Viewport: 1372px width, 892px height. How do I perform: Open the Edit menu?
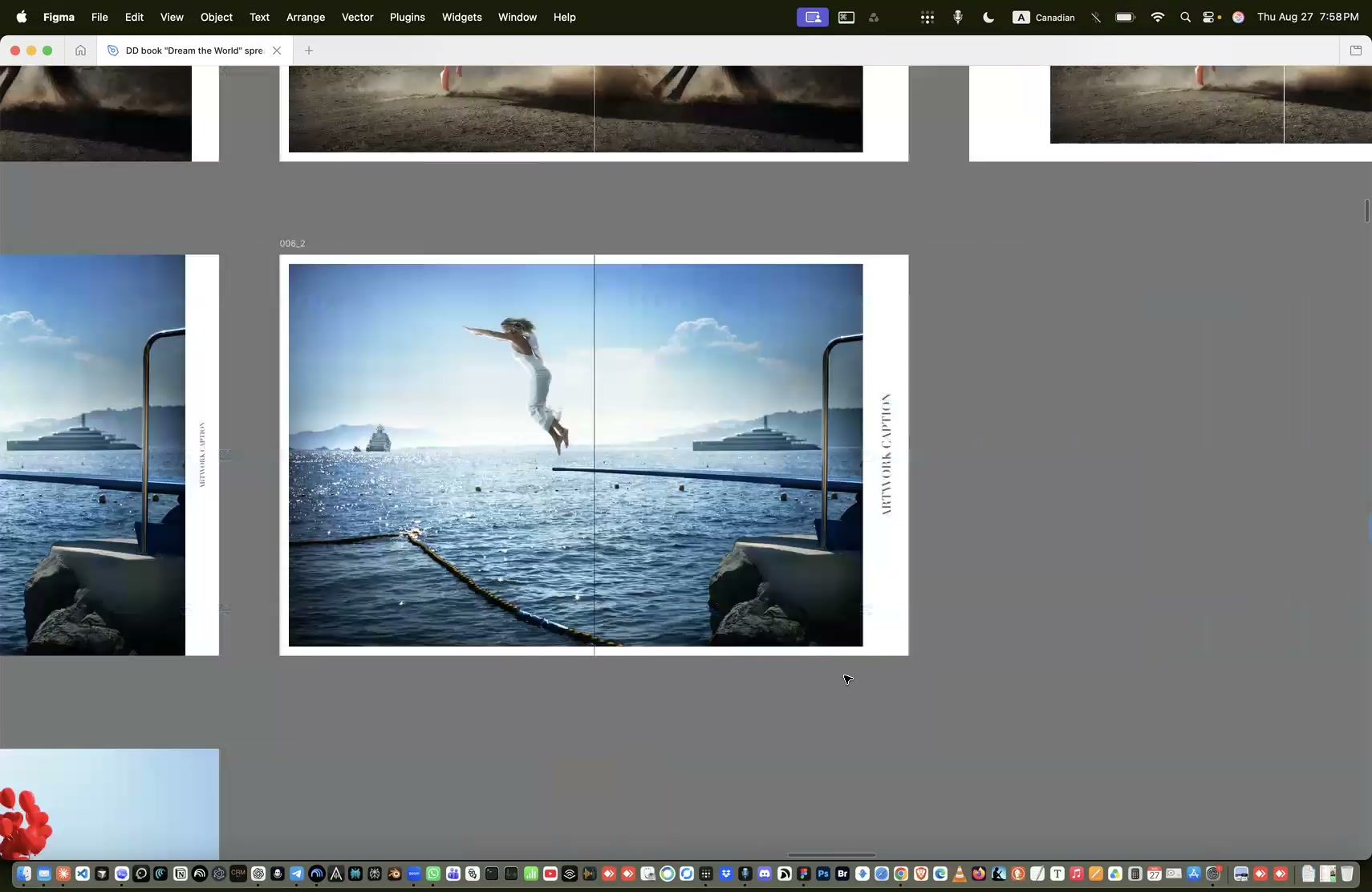(x=134, y=17)
